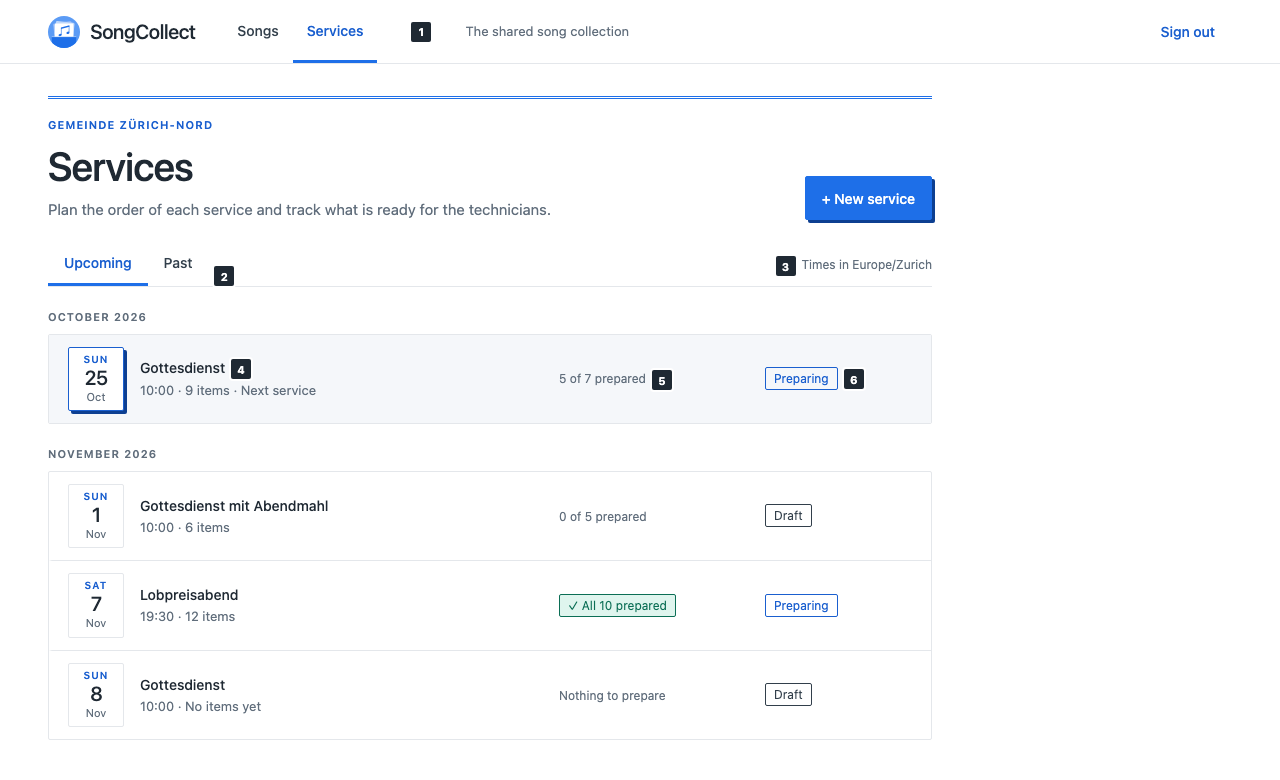Click the Preparing badge for 25 Oct Gottesdienst
The height and width of the screenshot is (780, 1280).
(801, 379)
